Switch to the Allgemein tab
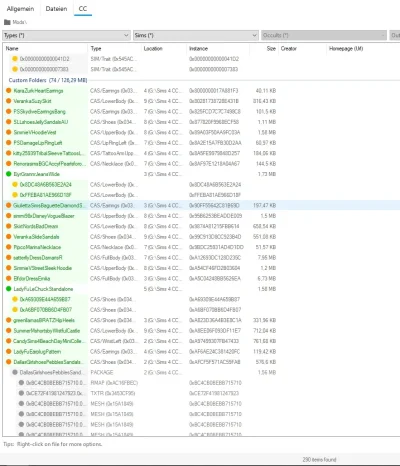The image size is (400, 466). tap(20, 9)
